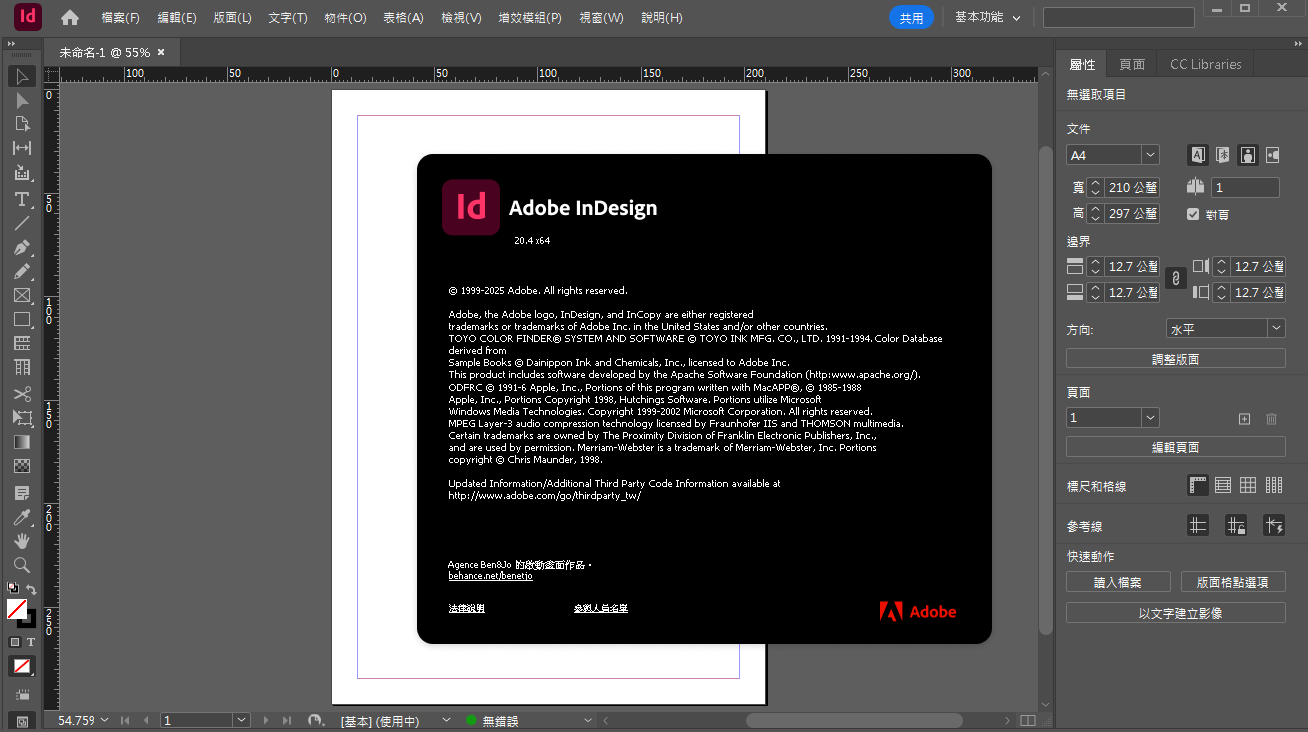Select the Note tool
Image resolution: width=1308 pixels, height=732 pixels.
click(22, 493)
